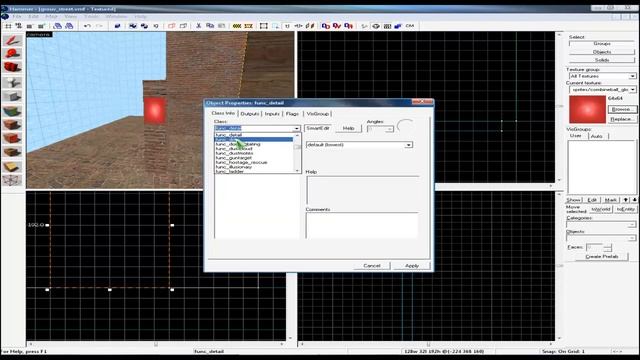Open the Objects dropdown in sidebar
This screenshot has width=640, height=360.
pyautogui.click(x=601, y=238)
